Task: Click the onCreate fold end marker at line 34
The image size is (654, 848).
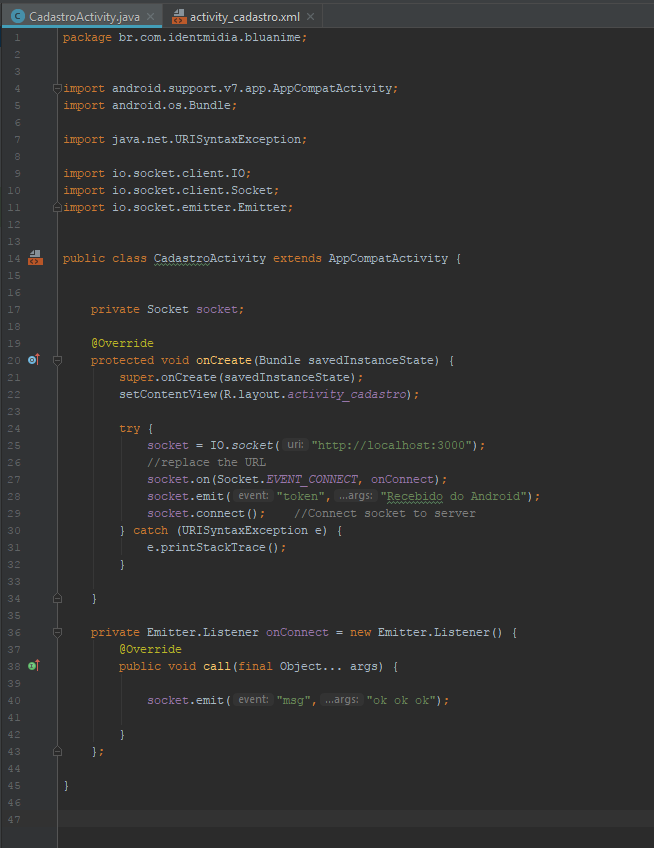Action: pos(57,599)
